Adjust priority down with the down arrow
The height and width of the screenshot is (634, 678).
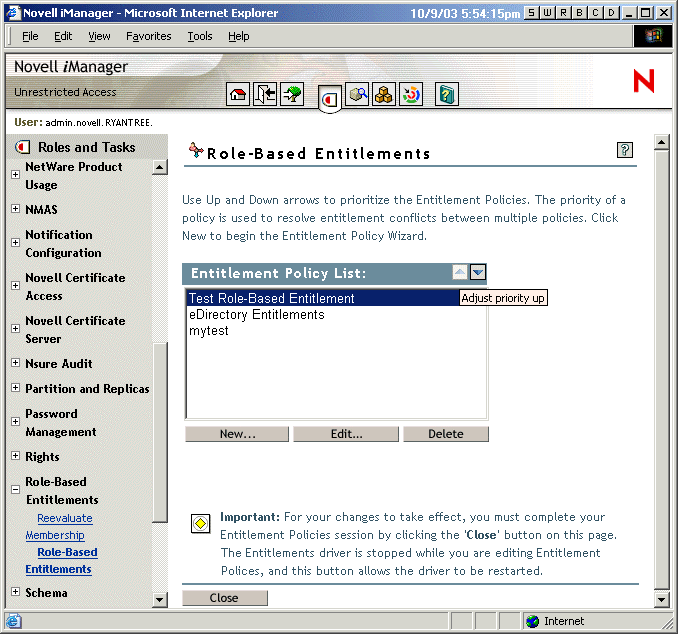478,272
